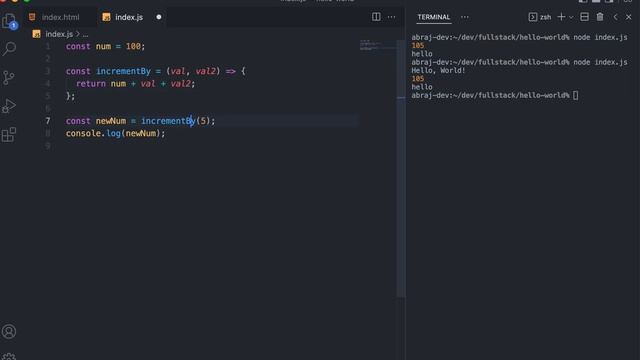Click the editor minimap preview
Viewport: 640px width, 360px height.
pos(378,45)
